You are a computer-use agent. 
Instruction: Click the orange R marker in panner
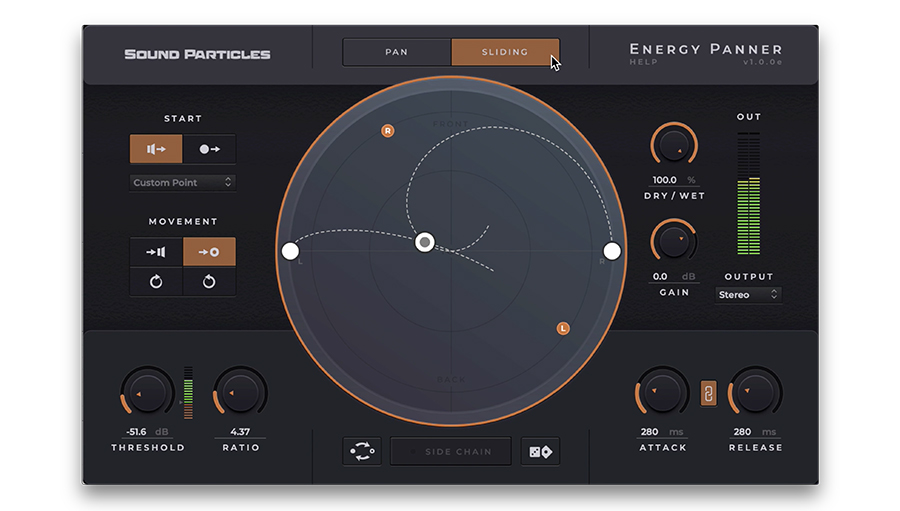click(387, 131)
